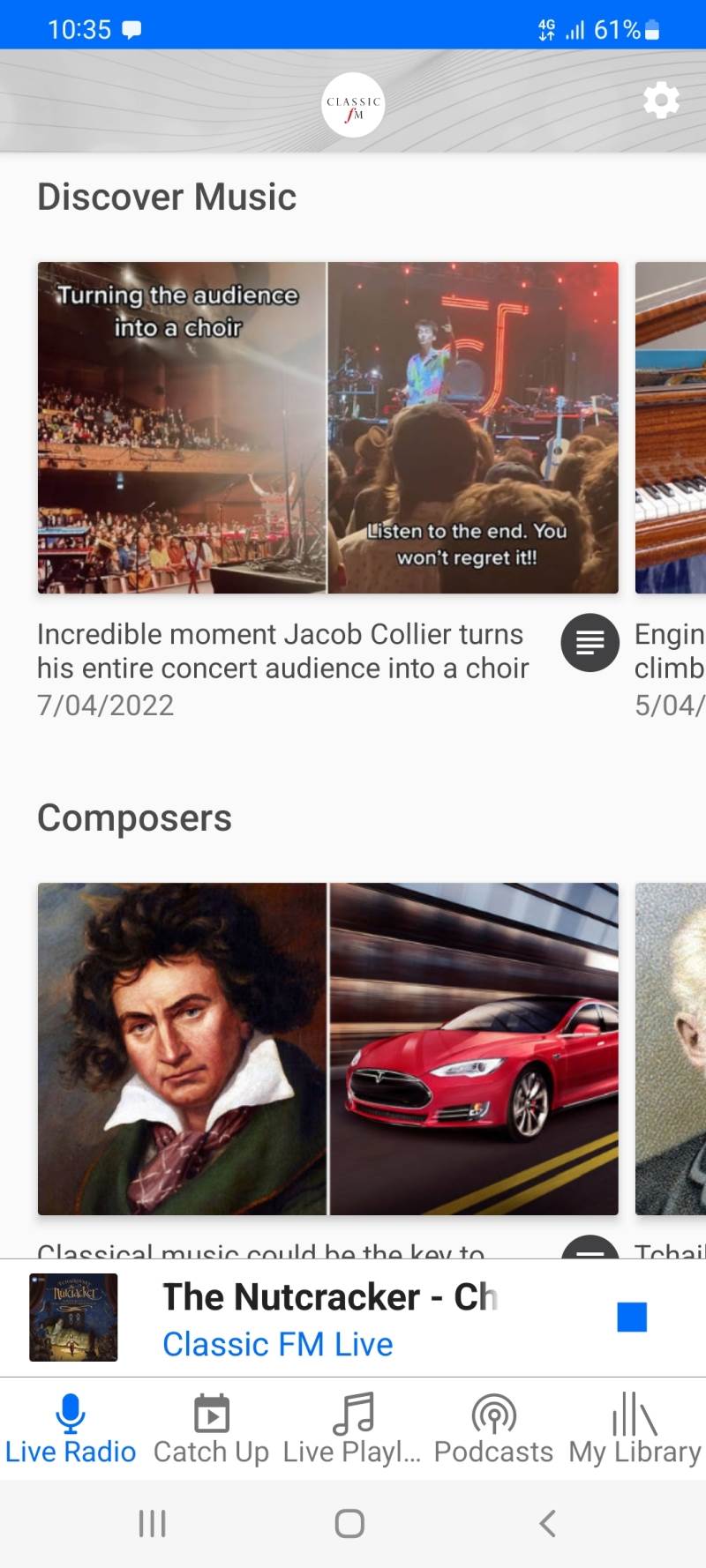Viewport: 706px width, 1568px height.
Task: Open the Beethoven and Tesla article image
Action: tap(327, 1049)
